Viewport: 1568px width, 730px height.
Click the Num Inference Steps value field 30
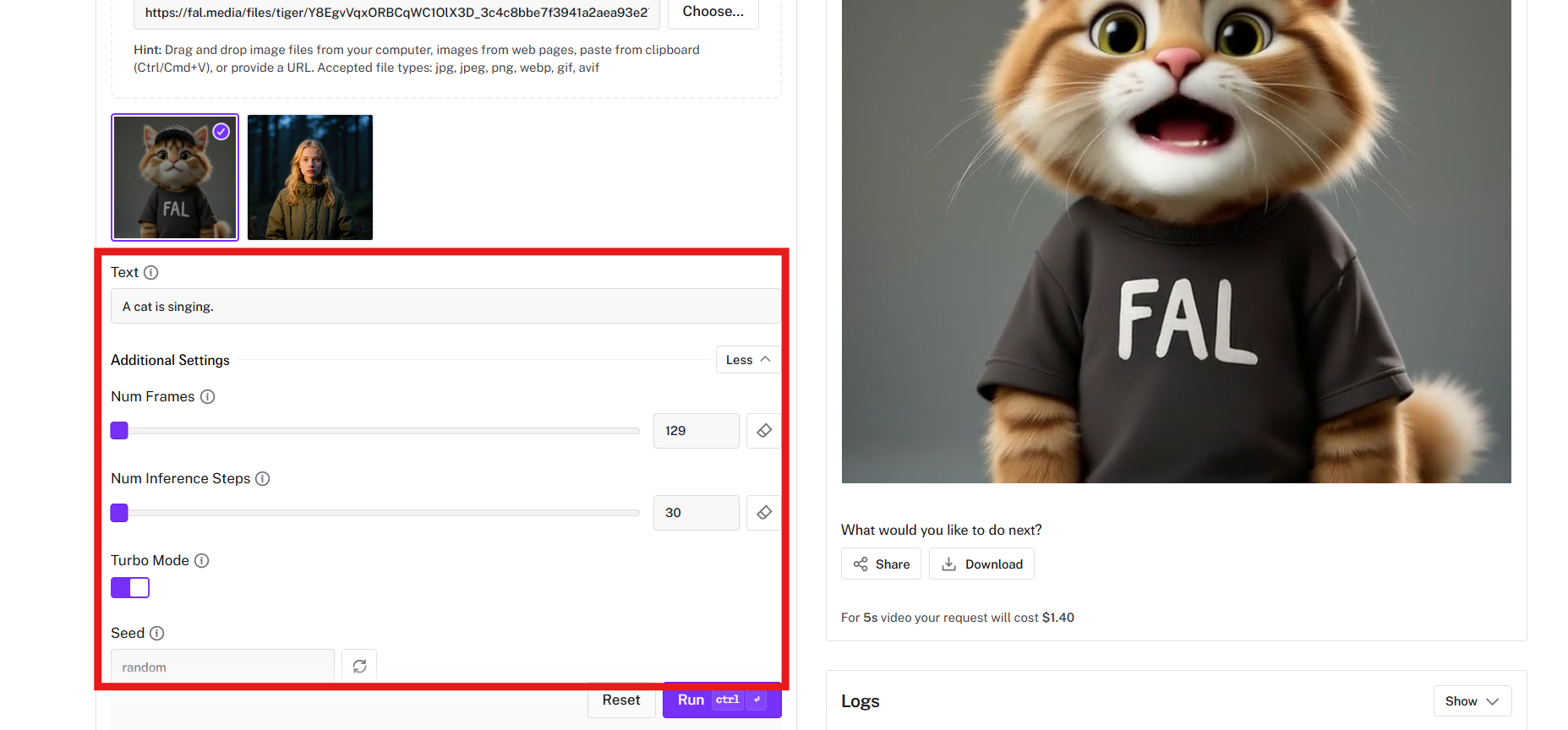(697, 513)
